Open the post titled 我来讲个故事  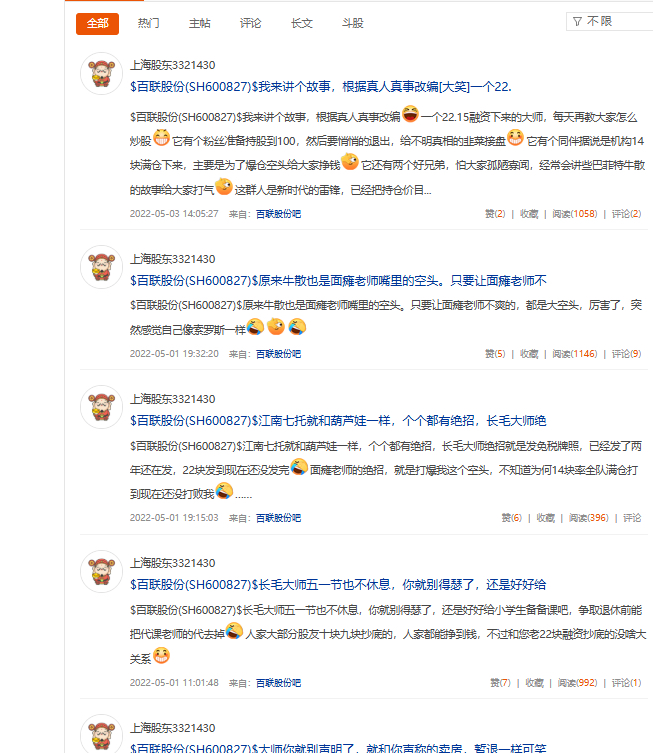pyautogui.click(x=321, y=86)
